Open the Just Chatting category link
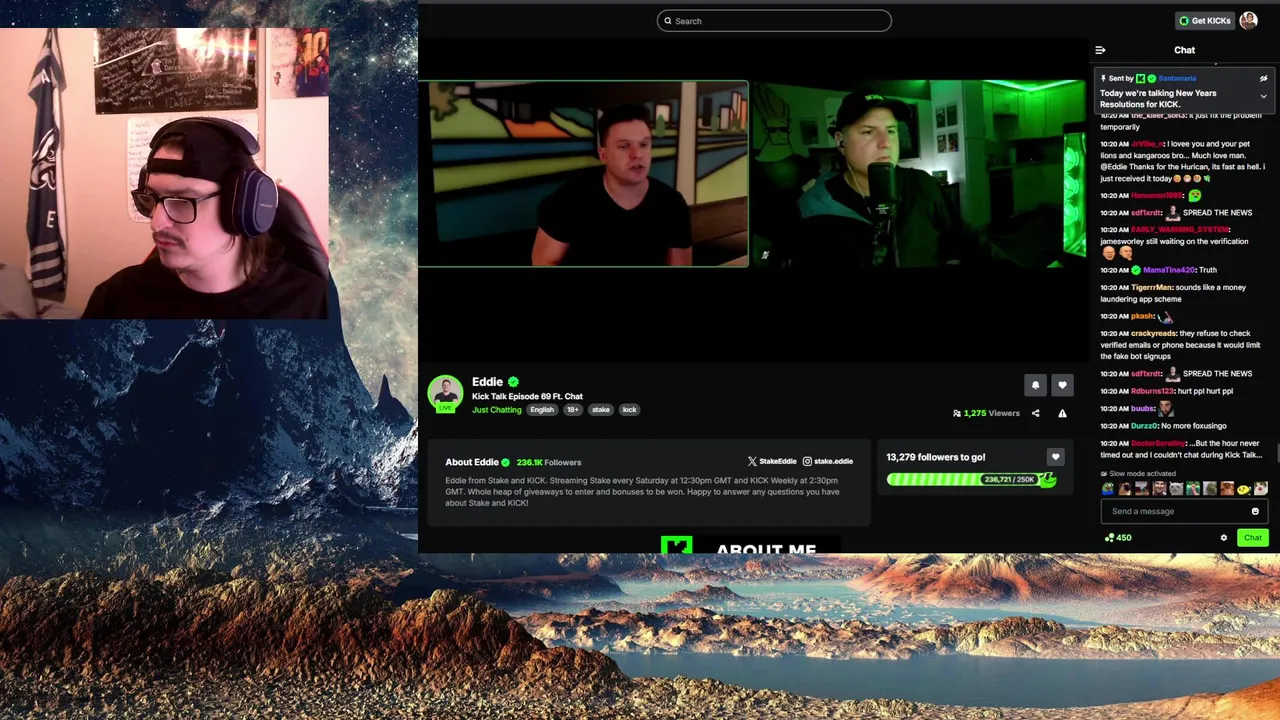The image size is (1280, 720). (x=497, y=409)
